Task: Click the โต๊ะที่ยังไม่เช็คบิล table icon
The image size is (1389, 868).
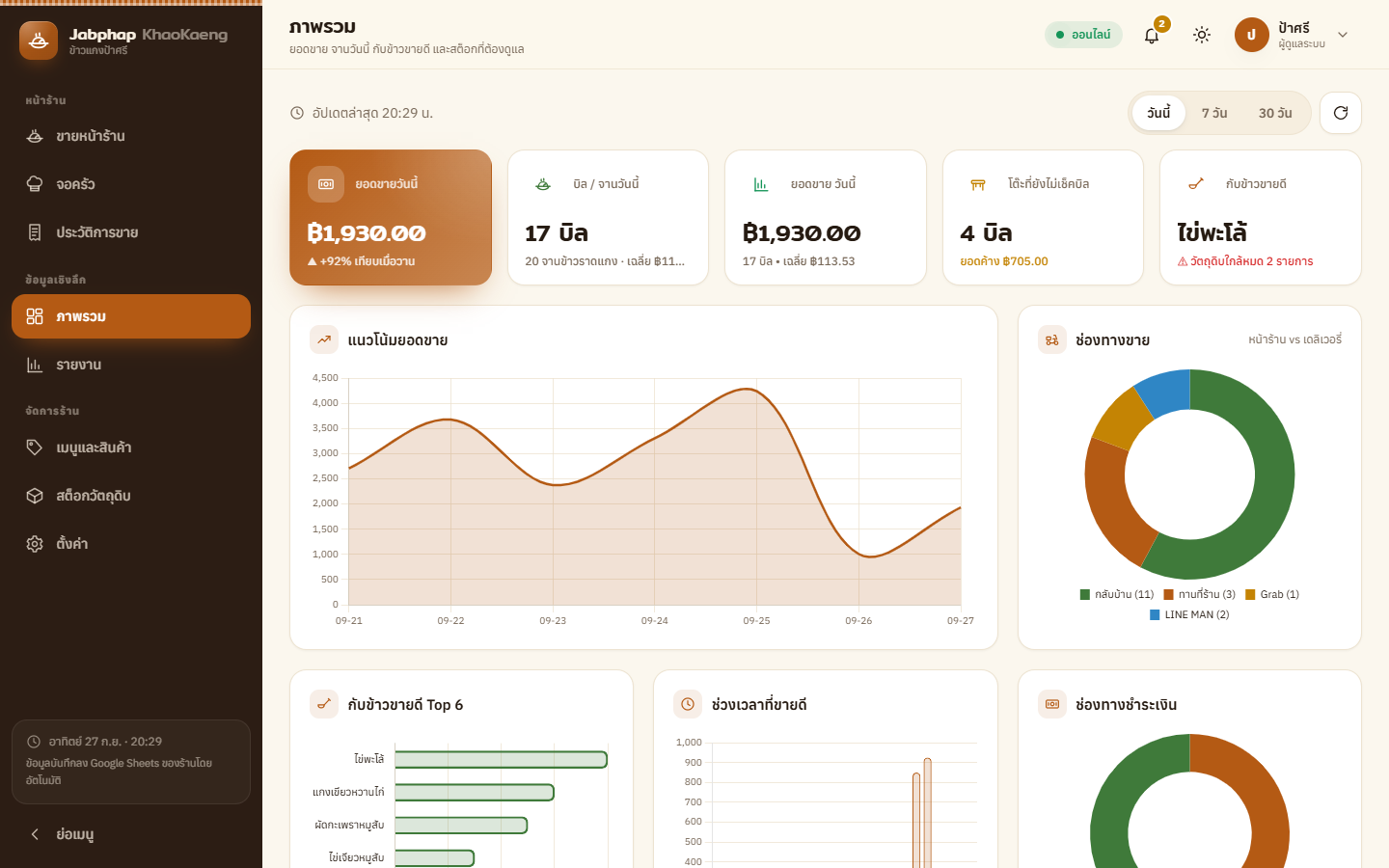Action: [978, 184]
